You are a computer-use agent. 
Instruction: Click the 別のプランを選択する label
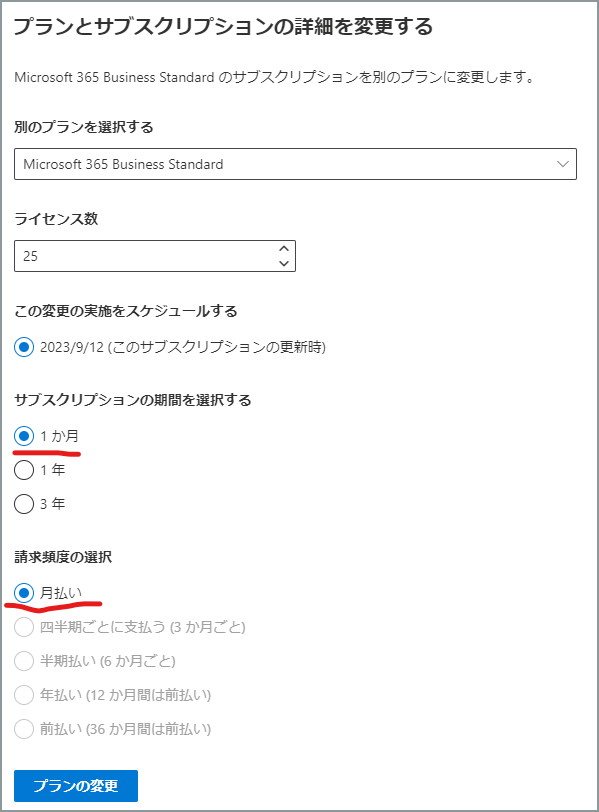click(84, 127)
